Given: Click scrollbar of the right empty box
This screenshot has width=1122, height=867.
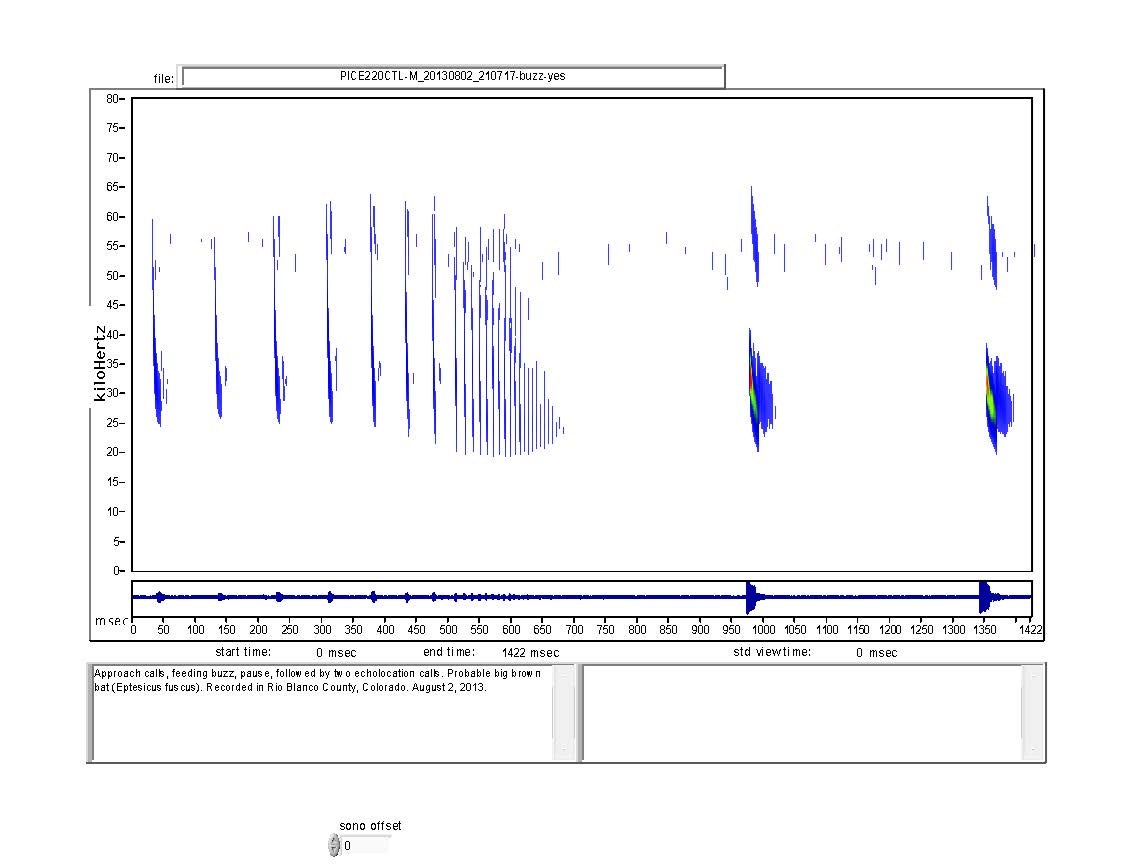Looking at the screenshot, I should click(x=1031, y=712).
